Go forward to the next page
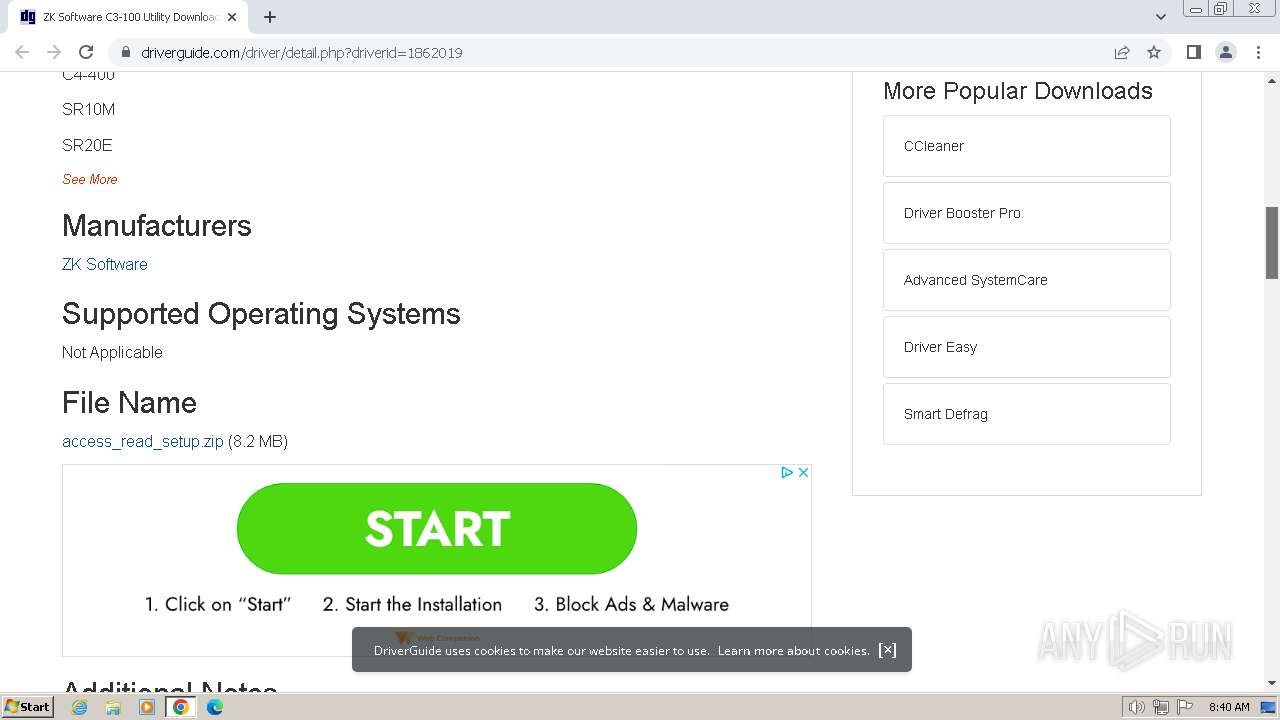1280x720 pixels. point(54,52)
